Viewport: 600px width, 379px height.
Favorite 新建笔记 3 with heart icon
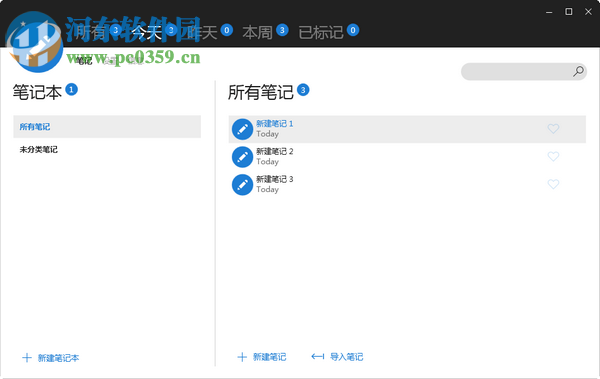(x=553, y=184)
